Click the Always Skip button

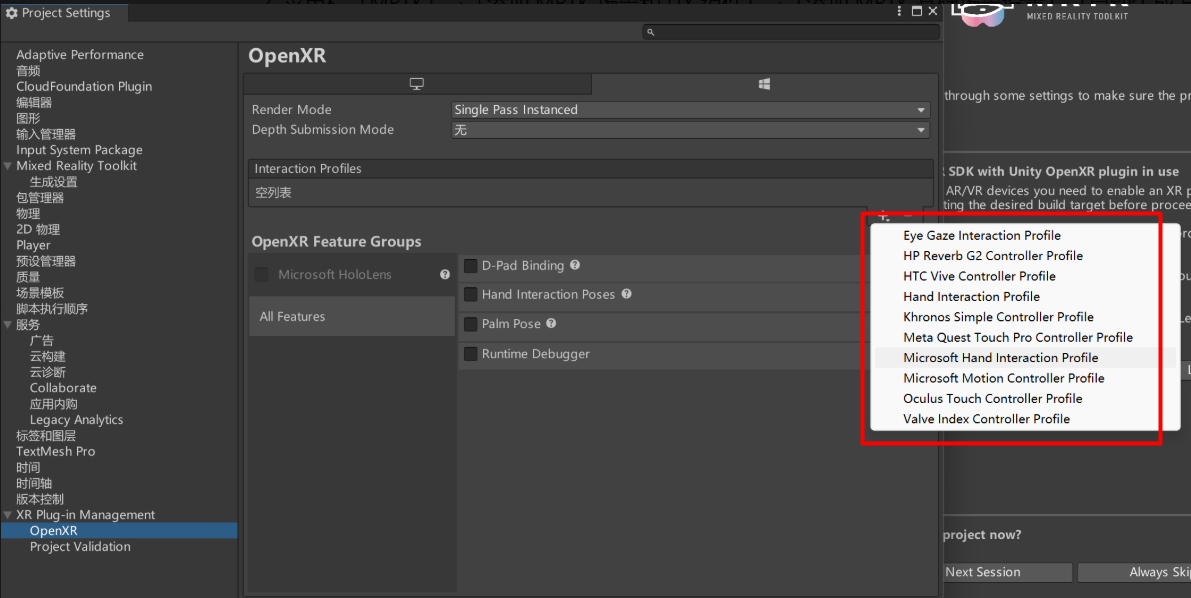coord(1133,572)
